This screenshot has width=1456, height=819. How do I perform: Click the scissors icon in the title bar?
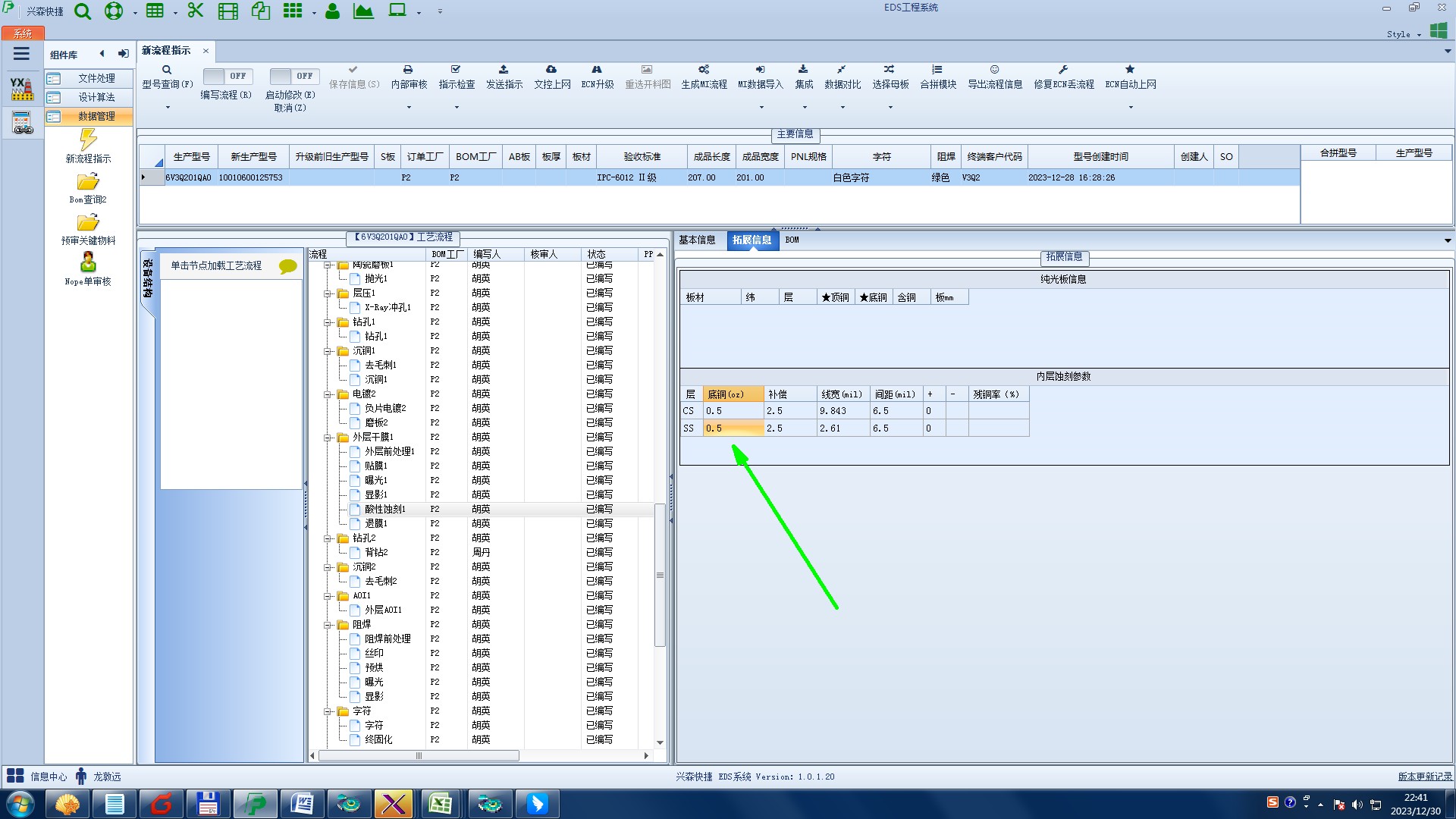[x=196, y=11]
